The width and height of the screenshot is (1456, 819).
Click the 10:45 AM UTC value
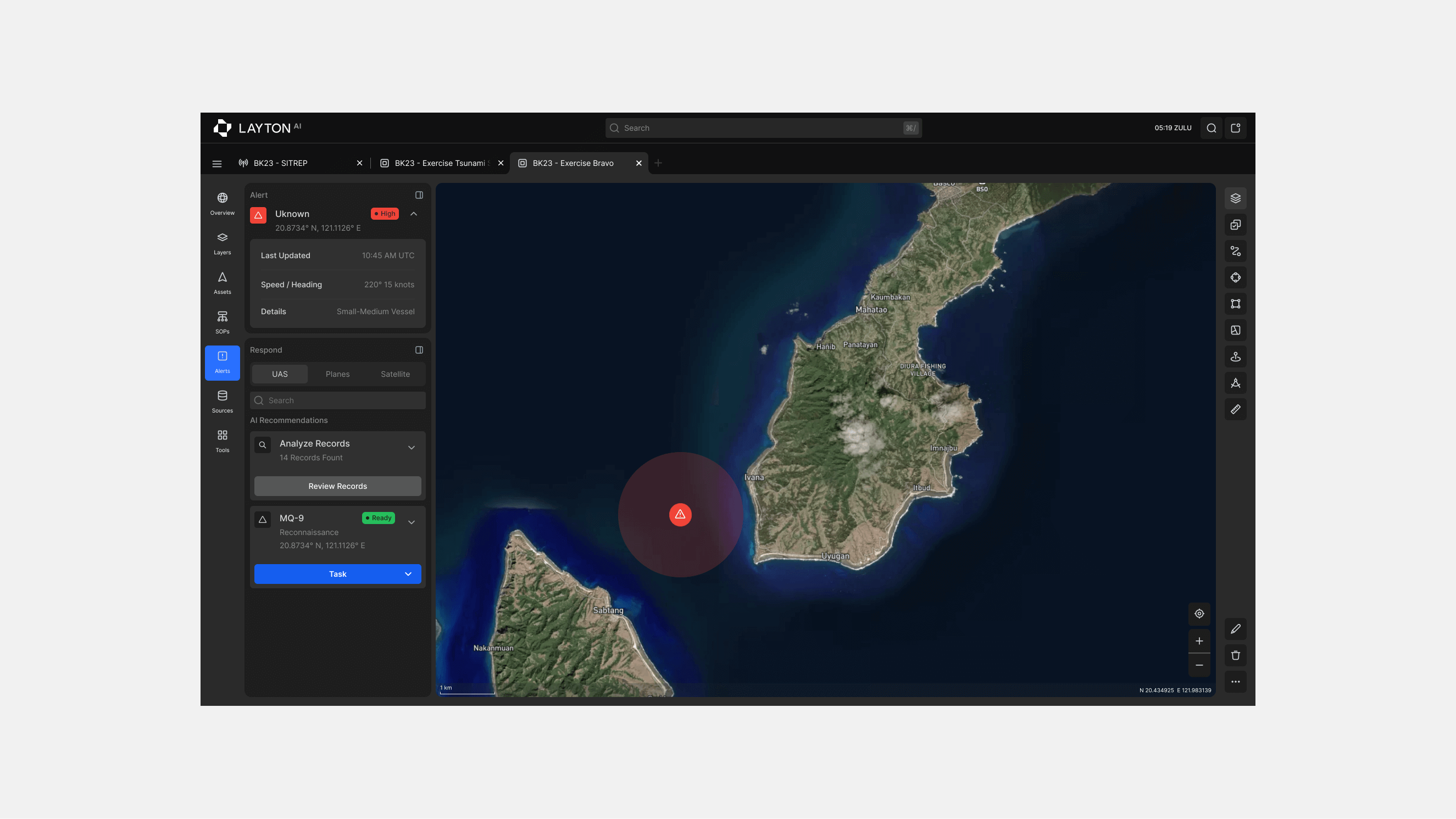click(x=388, y=255)
